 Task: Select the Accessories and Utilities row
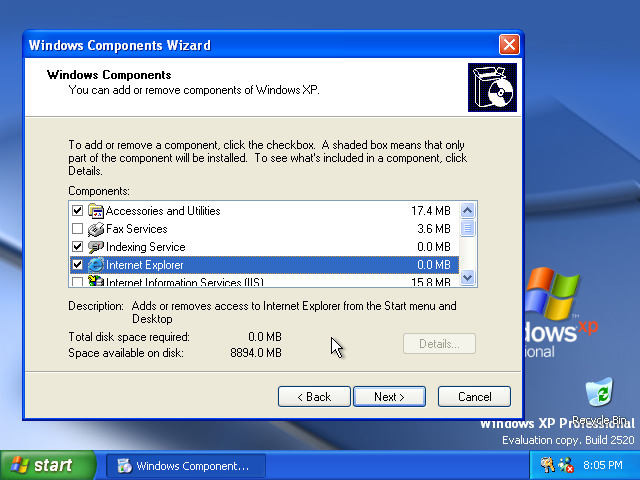tap(264, 211)
